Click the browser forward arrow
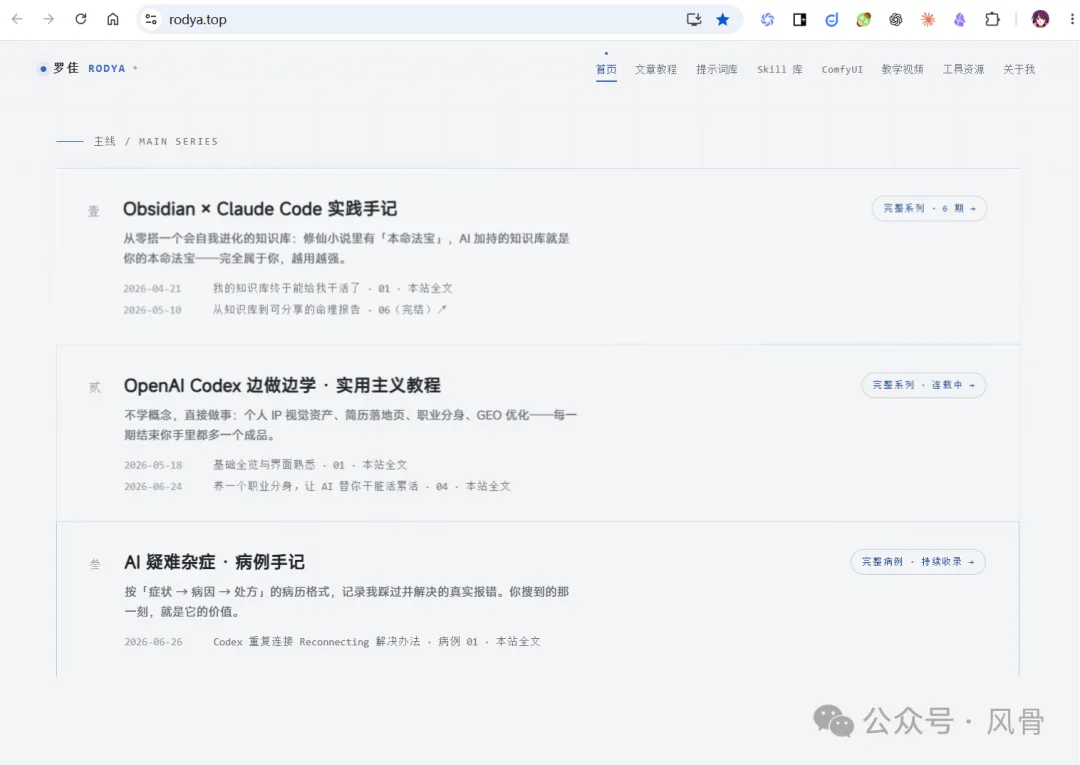 (48, 19)
